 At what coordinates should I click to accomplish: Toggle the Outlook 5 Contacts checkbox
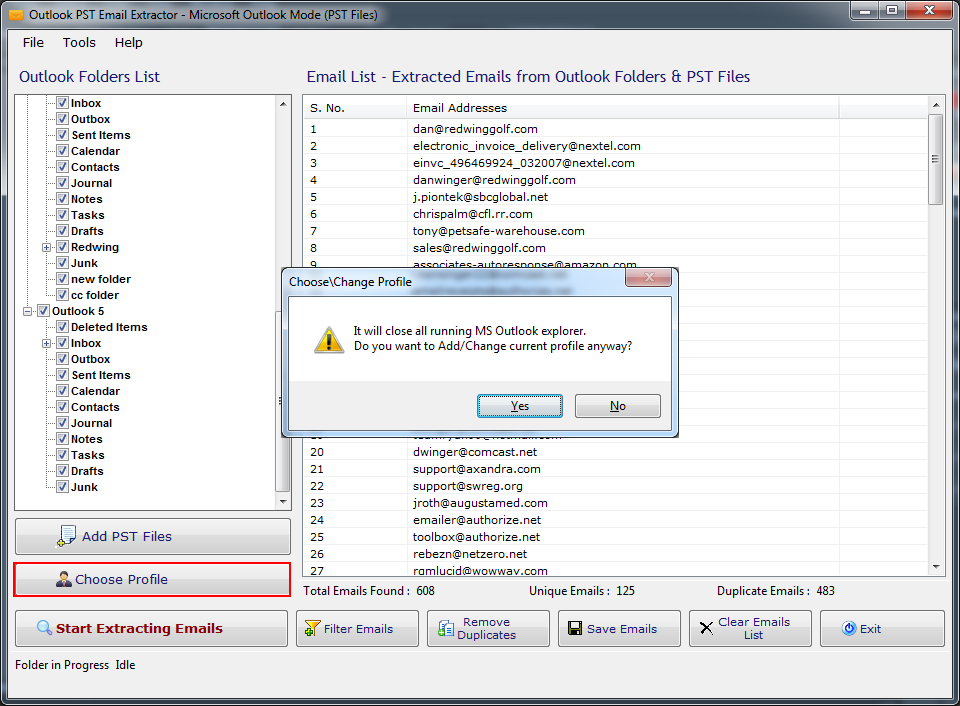62,407
